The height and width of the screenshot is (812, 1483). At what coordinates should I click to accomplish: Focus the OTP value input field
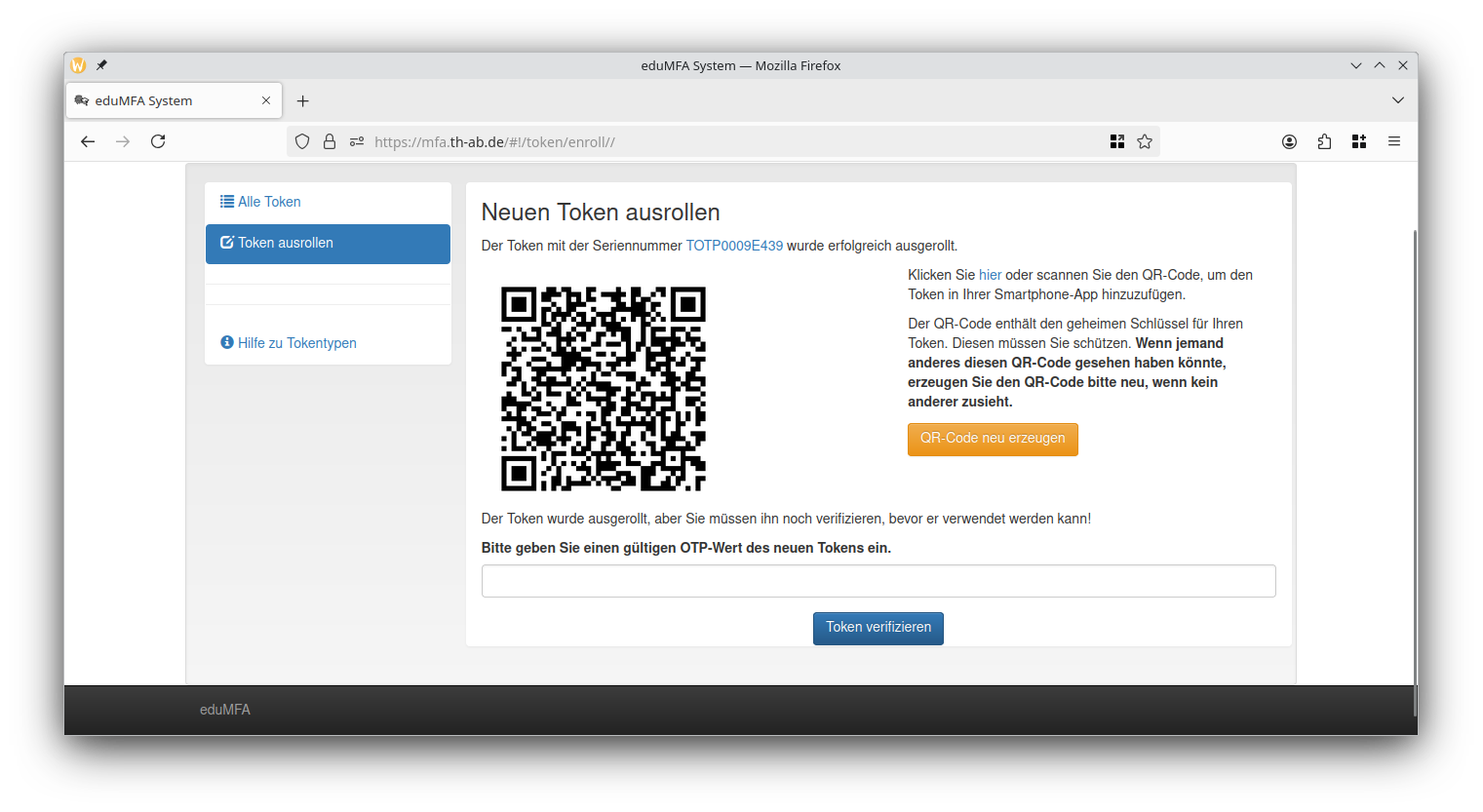point(878,581)
